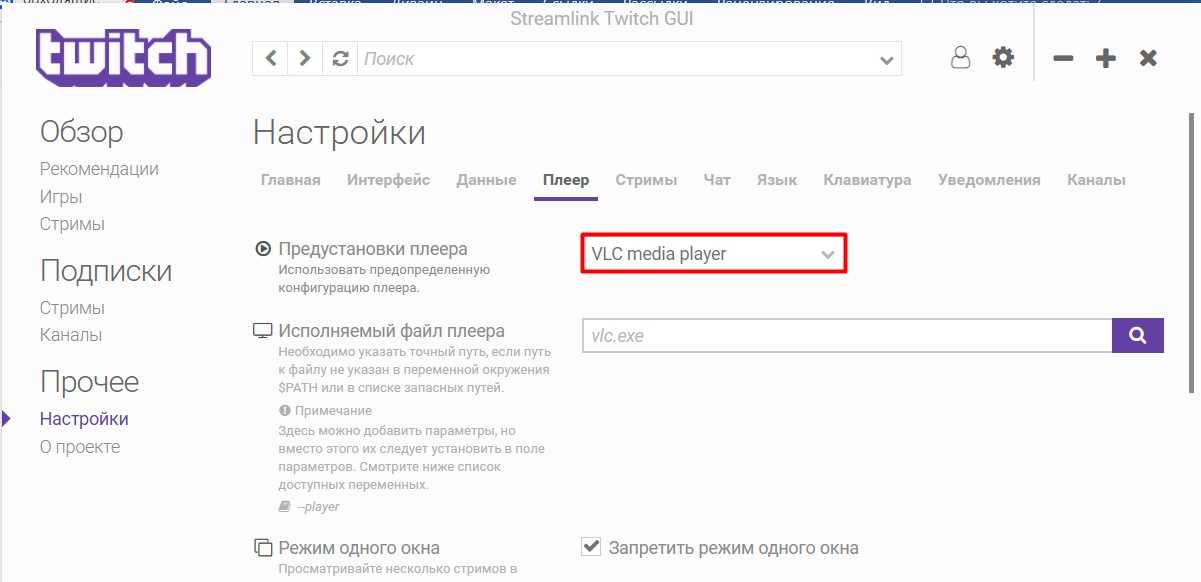1201x582 pixels.
Task: Switch to the Стримы settings tab
Action: tap(646, 180)
